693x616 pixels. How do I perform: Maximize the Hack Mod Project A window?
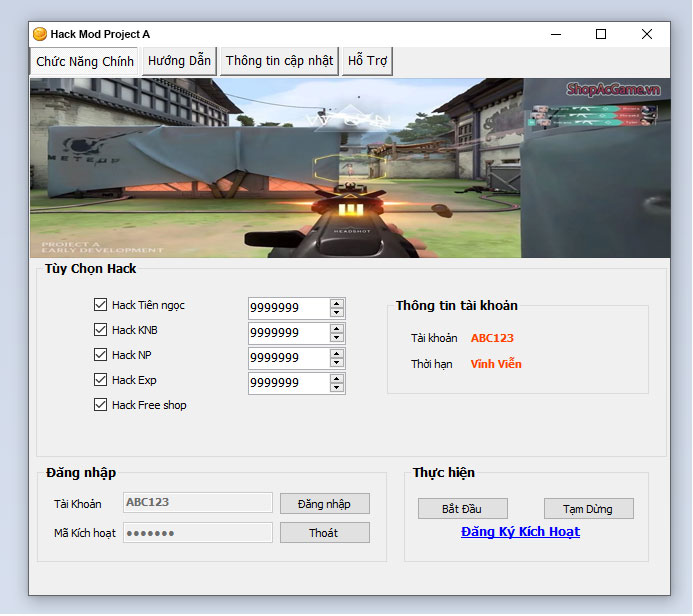pyautogui.click(x=601, y=34)
